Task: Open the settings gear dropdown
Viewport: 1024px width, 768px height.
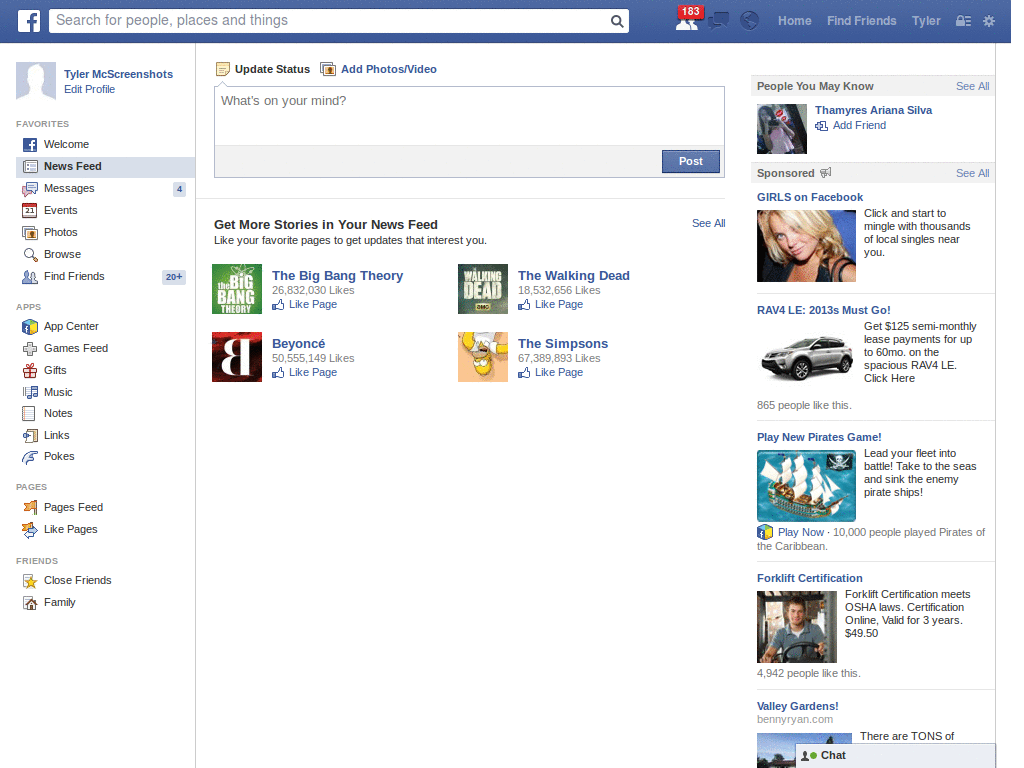Action: point(989,21)
